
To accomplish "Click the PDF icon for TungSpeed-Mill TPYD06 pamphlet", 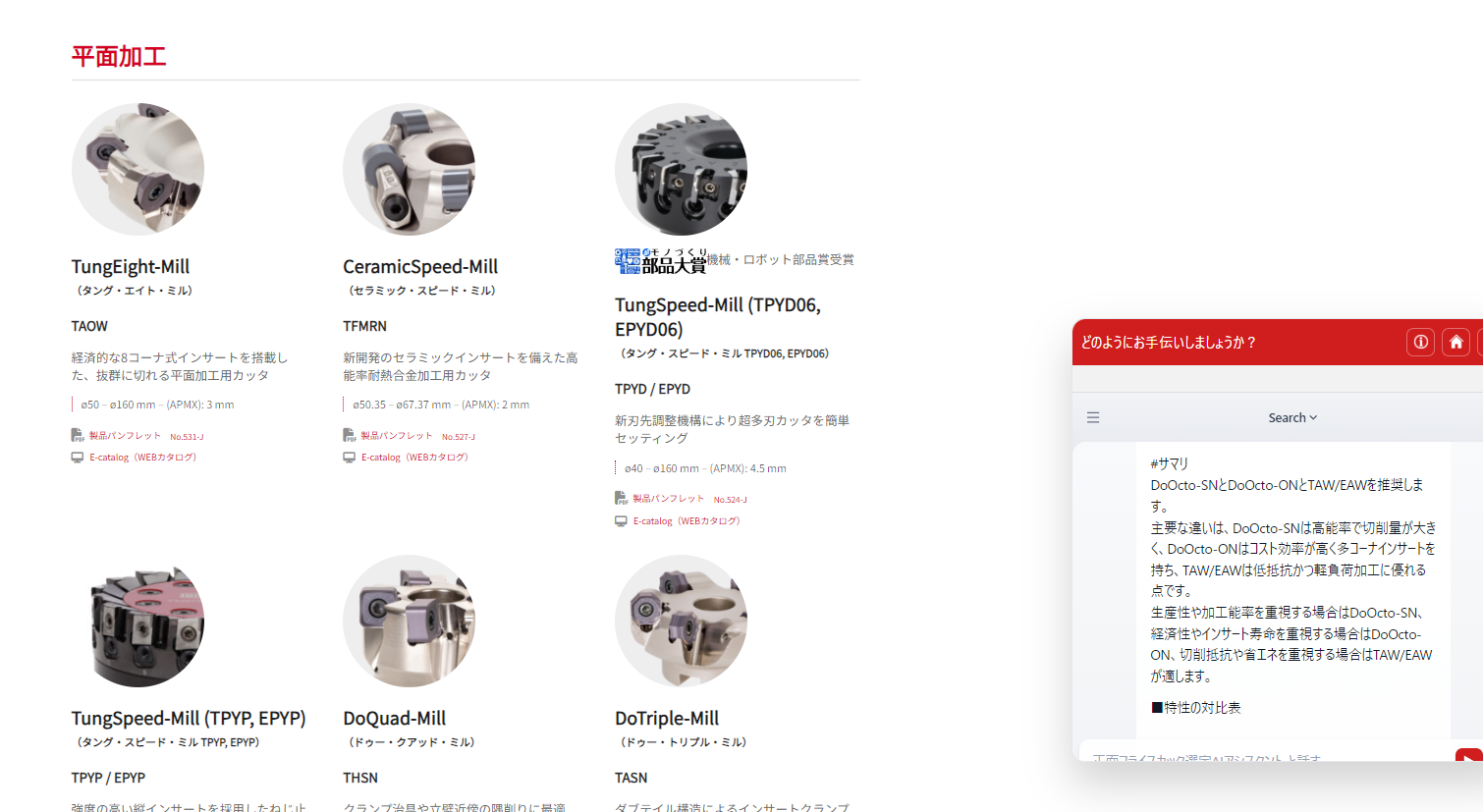I will tap(621, 498).
